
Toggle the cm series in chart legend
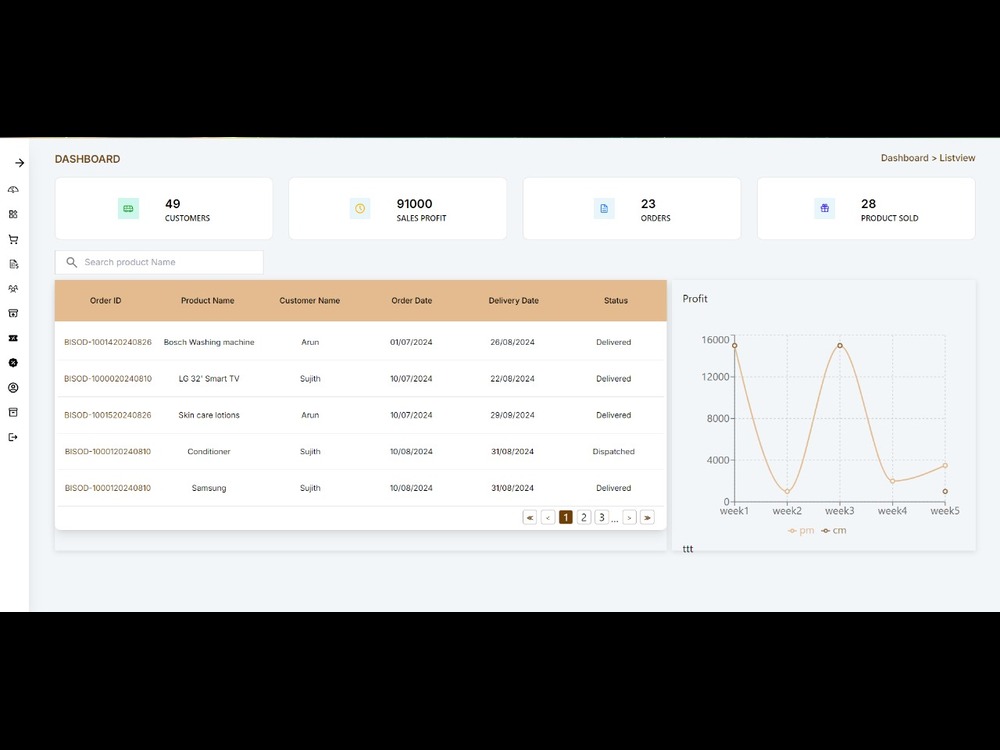[x=834, y=531]
